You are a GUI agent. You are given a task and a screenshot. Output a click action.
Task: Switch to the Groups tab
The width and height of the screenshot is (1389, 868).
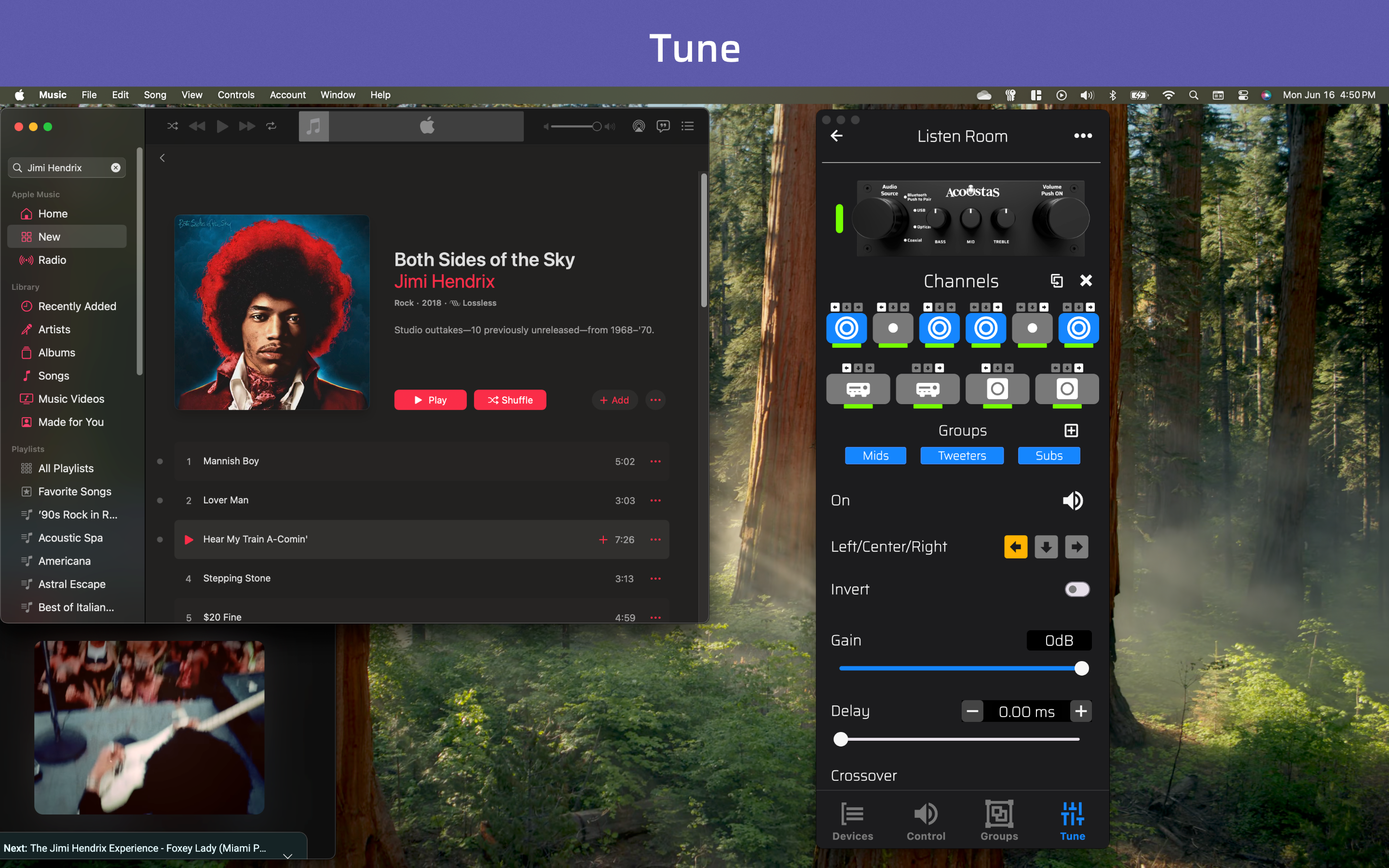tap(999, 822)
